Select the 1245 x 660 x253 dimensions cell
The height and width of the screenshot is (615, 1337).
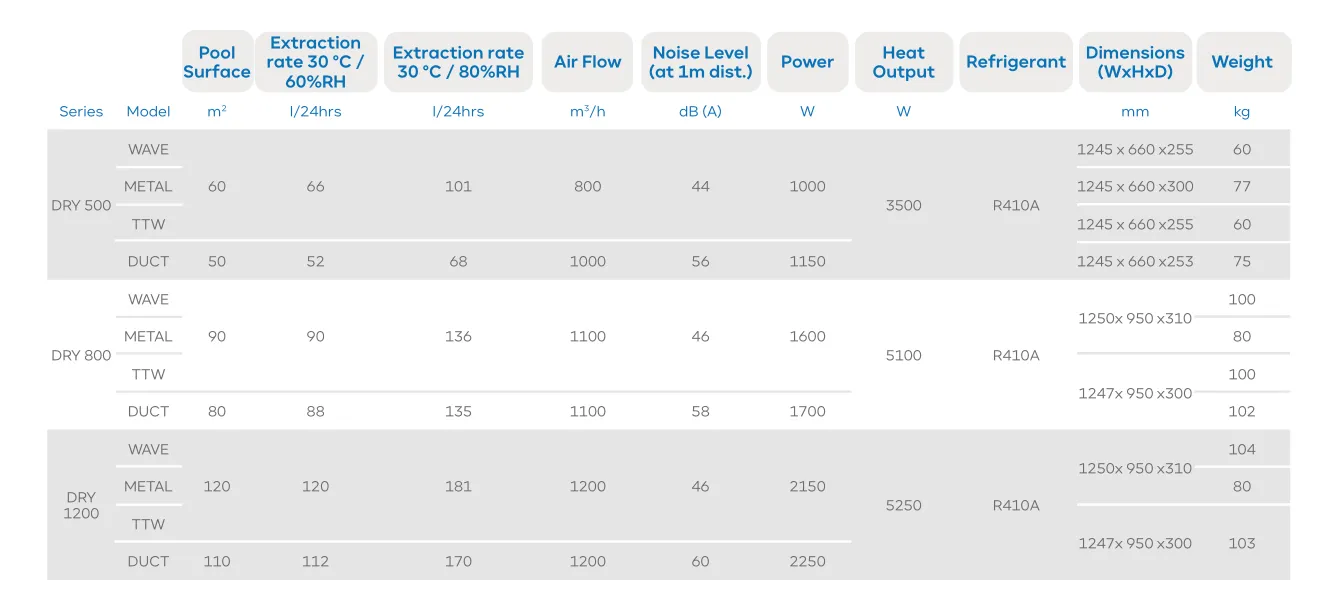coord(1135,262)
